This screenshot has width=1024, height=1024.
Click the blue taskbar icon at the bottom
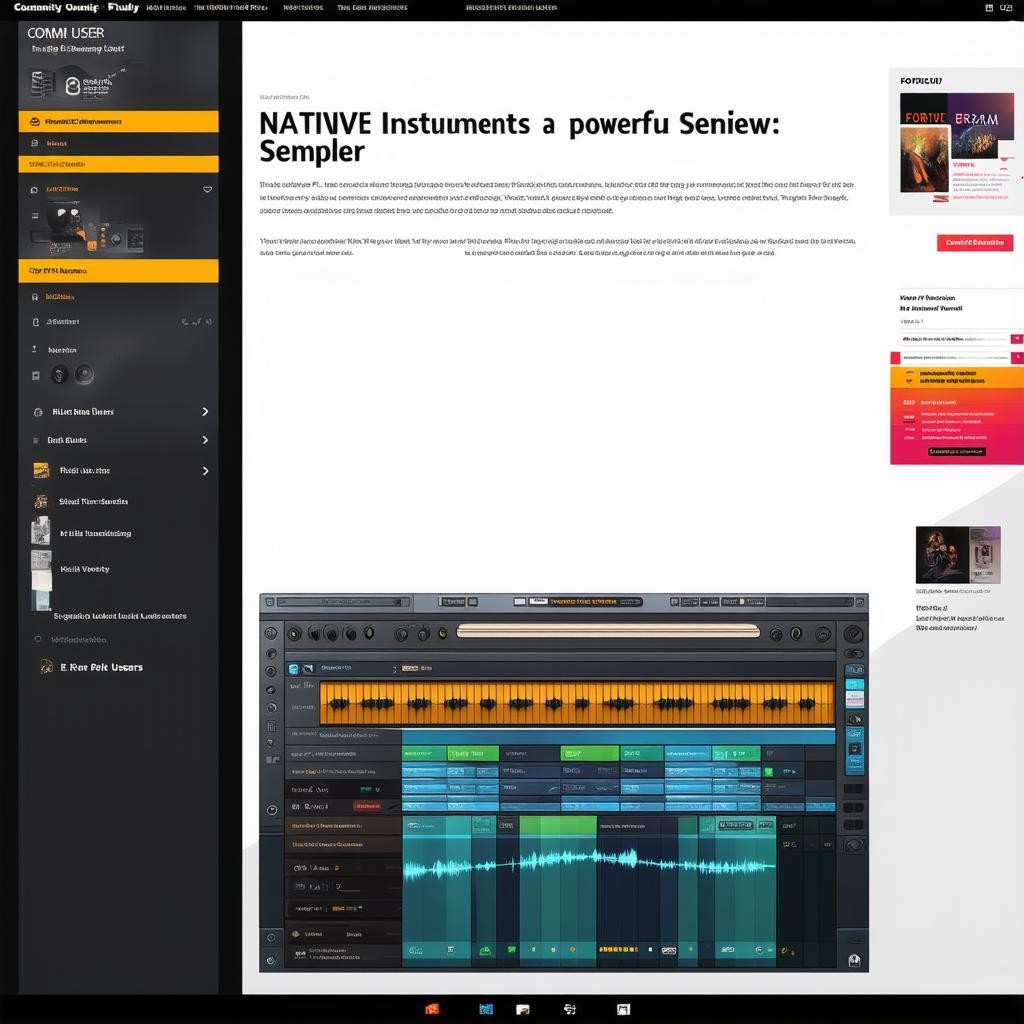pyautogui.click(x=486, y=1009)
